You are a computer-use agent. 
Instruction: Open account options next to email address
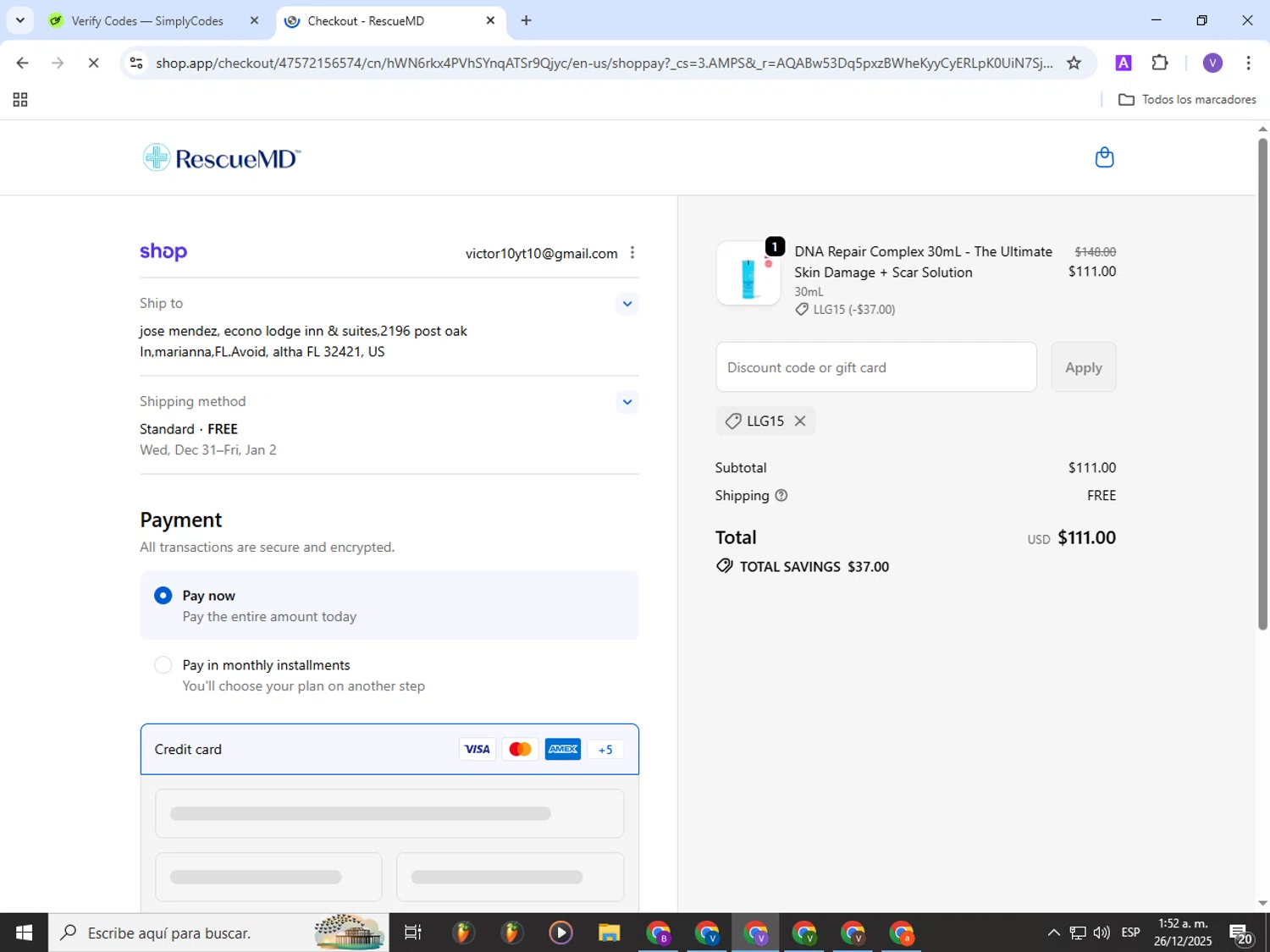coord(632,253)
